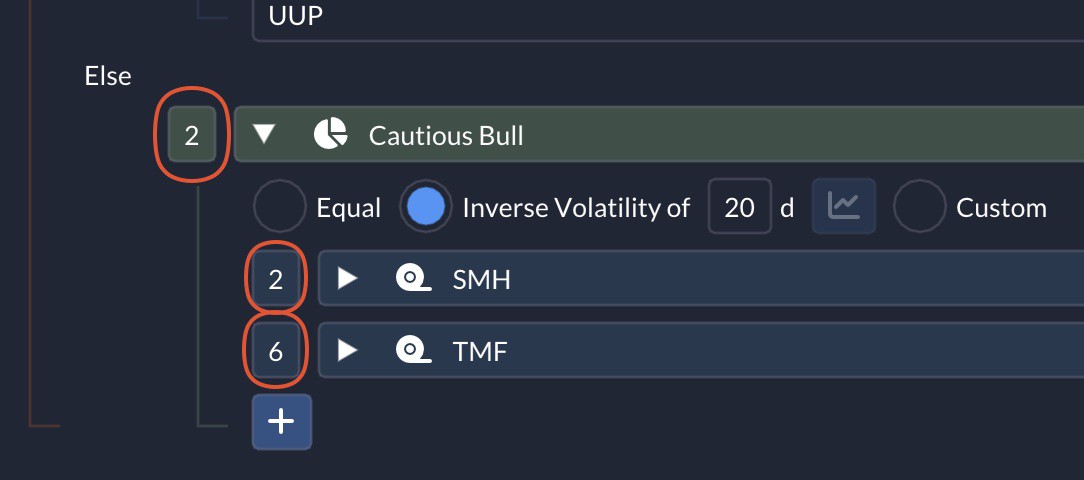1084x480 pixels.
Task: Click the pie chart icon beside Cautious Bull
Action: [x=330, y=134]
